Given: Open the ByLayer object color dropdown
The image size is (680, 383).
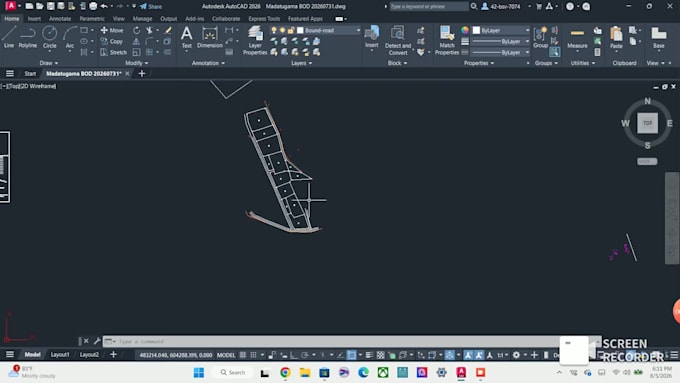Looking at the screenshot, I should [x=501, y=30].
